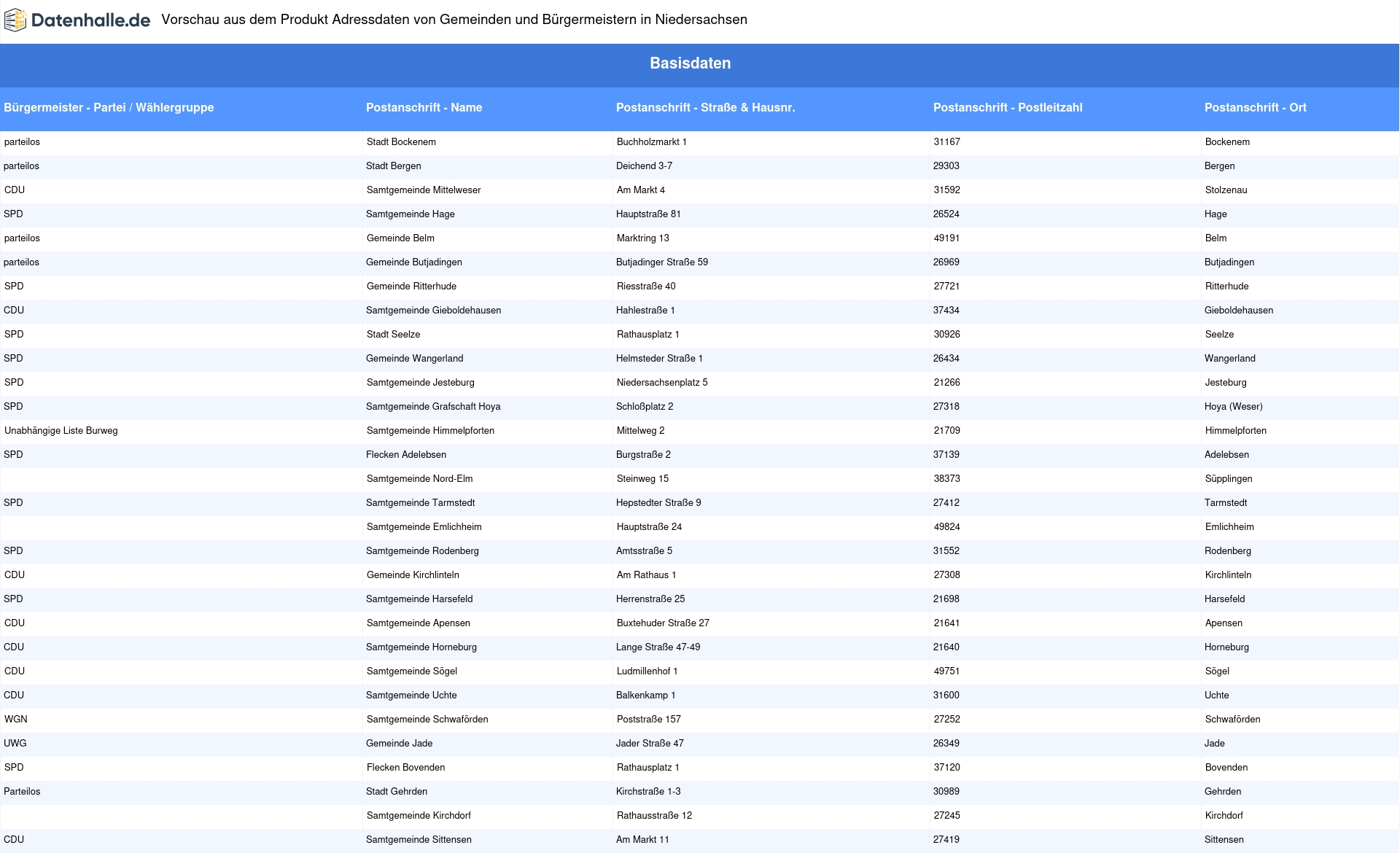The image size is (1400, 853).
Task: Select Samtgemeinde Sögel
Action: pyautogui.click(x=412, y=671)
